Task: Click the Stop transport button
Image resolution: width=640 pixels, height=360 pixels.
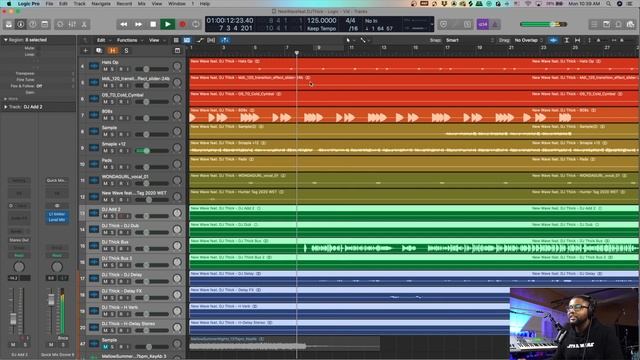Action: 153,24
